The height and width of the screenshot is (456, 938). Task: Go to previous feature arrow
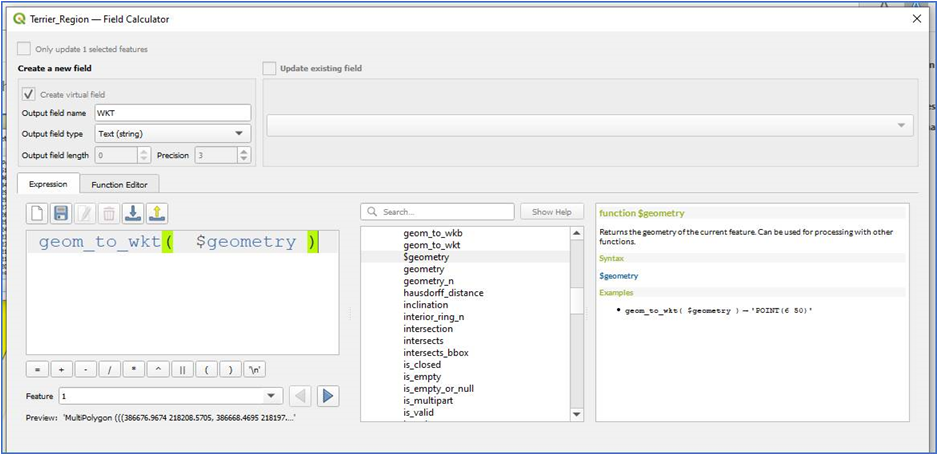(301, 396)
